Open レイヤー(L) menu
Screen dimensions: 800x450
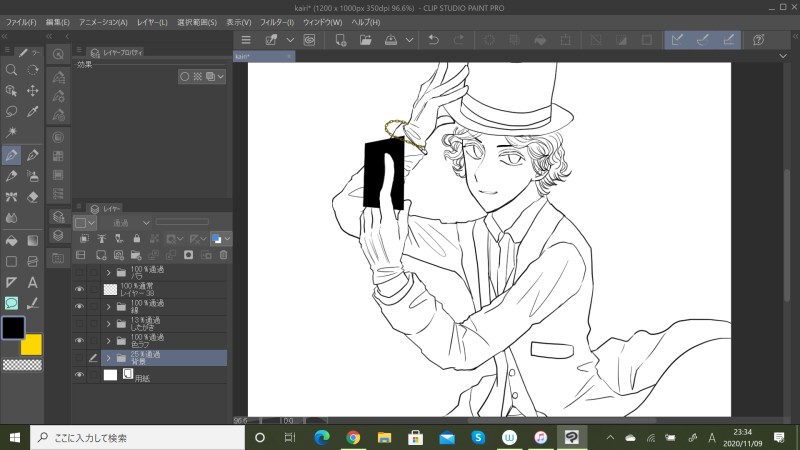pyautogui.click(x=152, y=22)
